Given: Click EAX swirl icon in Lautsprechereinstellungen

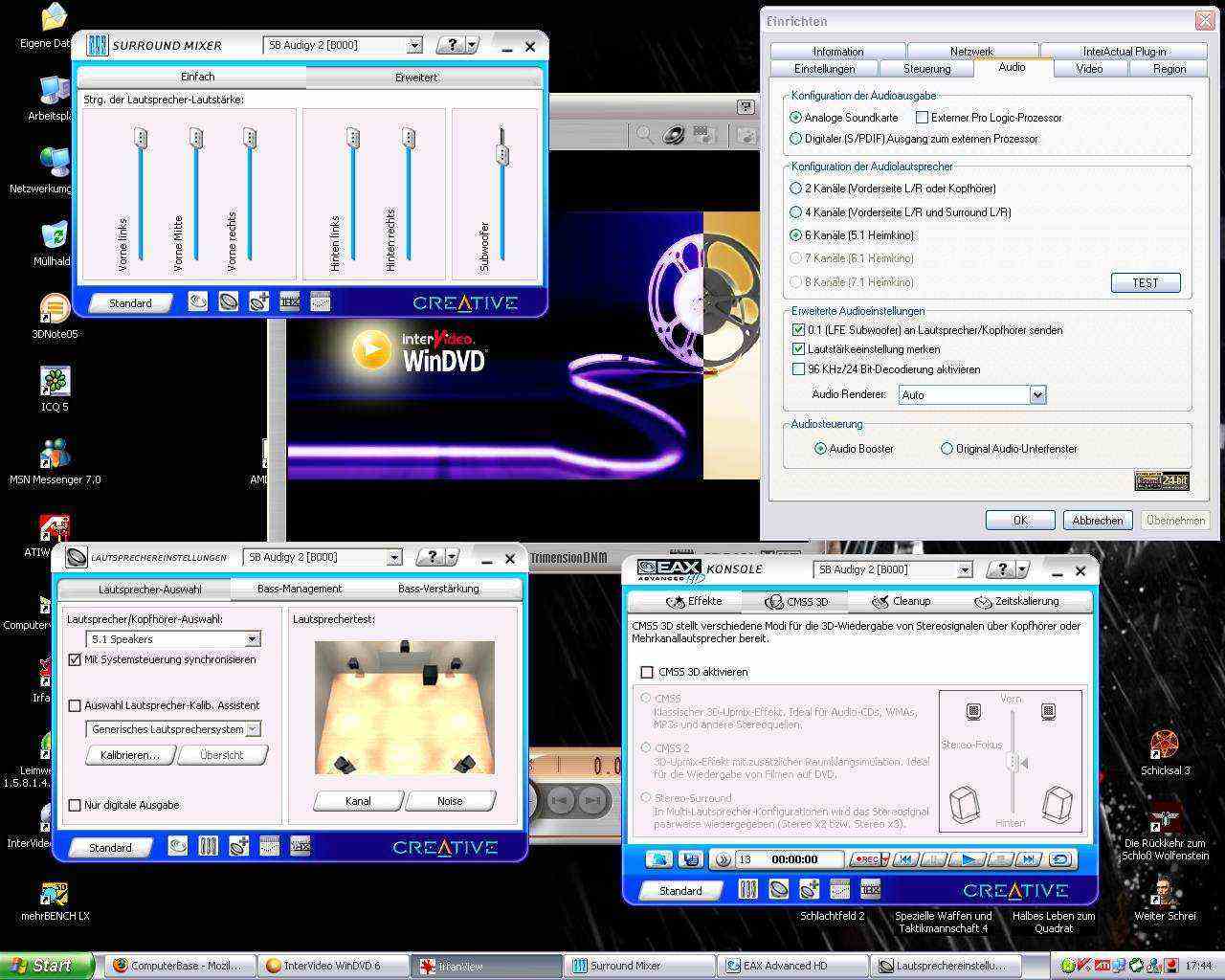Looking at the screenshot, I should 177,846.
